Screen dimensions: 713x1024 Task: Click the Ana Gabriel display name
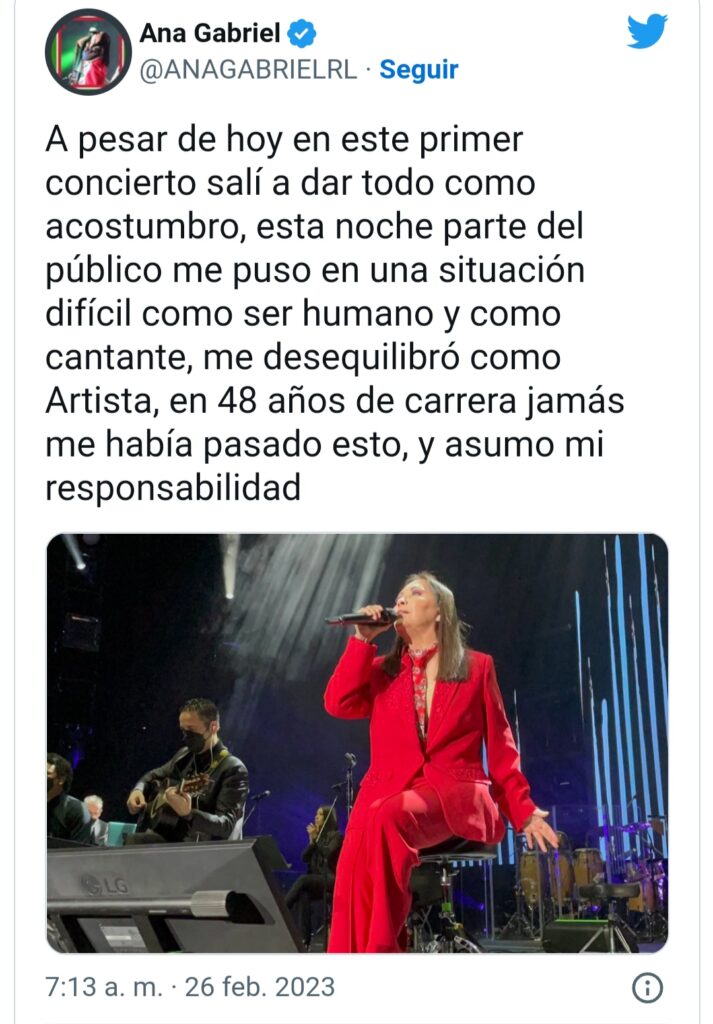click(x=210, y=33)
